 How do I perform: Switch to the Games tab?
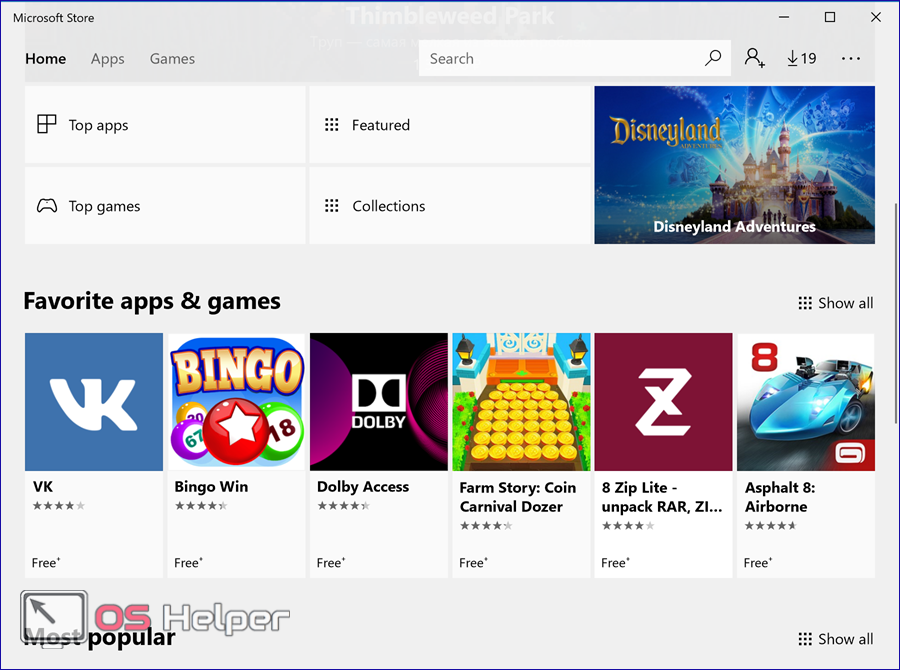point(172,58)
